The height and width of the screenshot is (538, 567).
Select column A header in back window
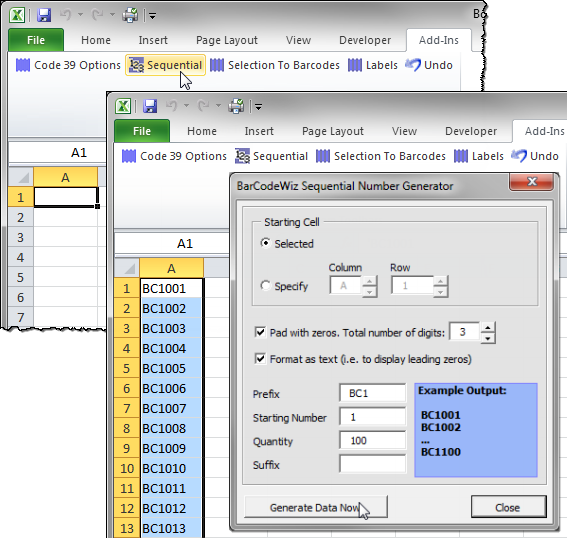pos(65,177)
